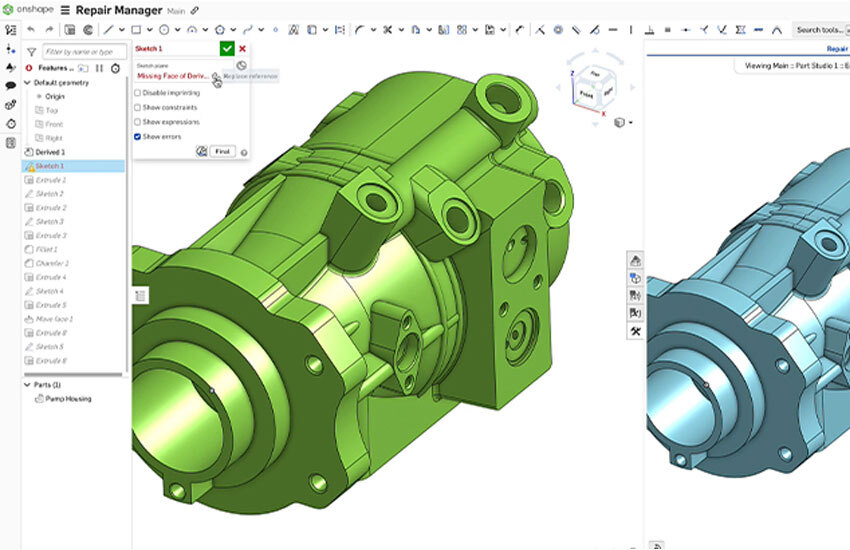Open the Line tool dropdown arrow

(121, 30)
